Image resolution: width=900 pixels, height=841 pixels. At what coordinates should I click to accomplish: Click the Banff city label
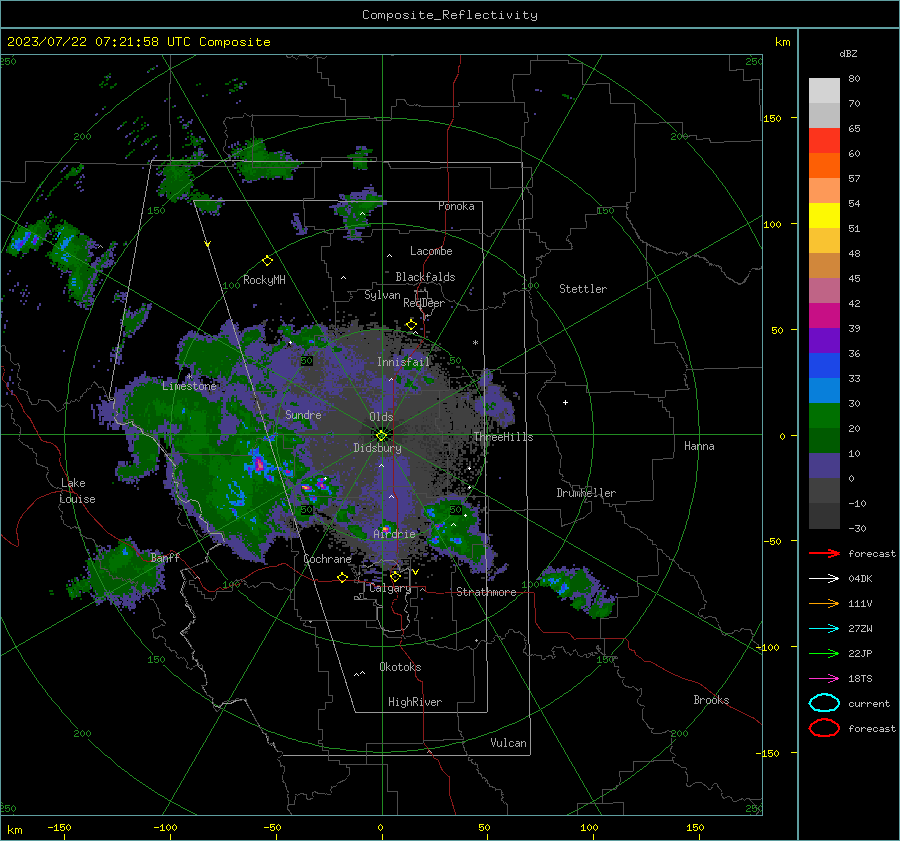click(165, 557)
